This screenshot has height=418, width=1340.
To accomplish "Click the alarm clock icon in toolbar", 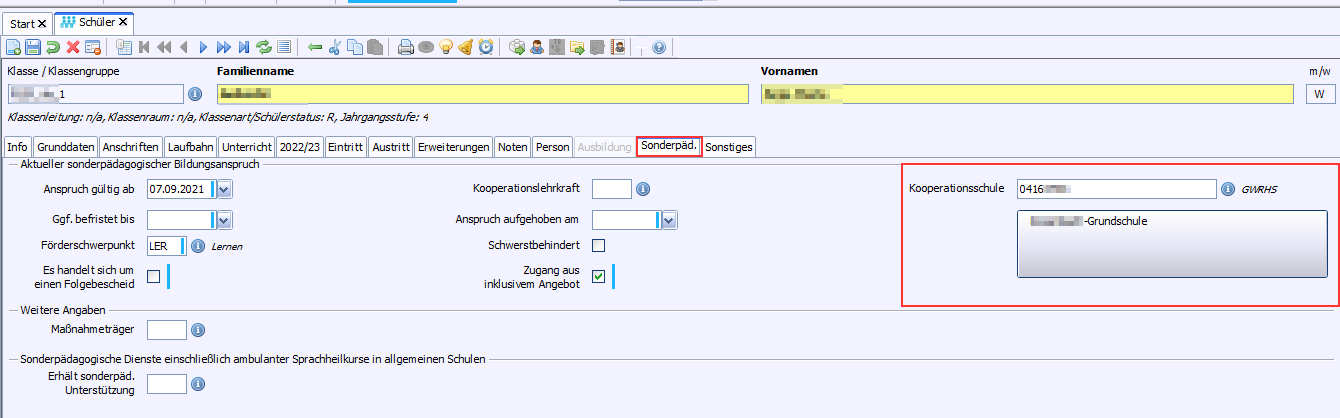I will coord(485,47).
